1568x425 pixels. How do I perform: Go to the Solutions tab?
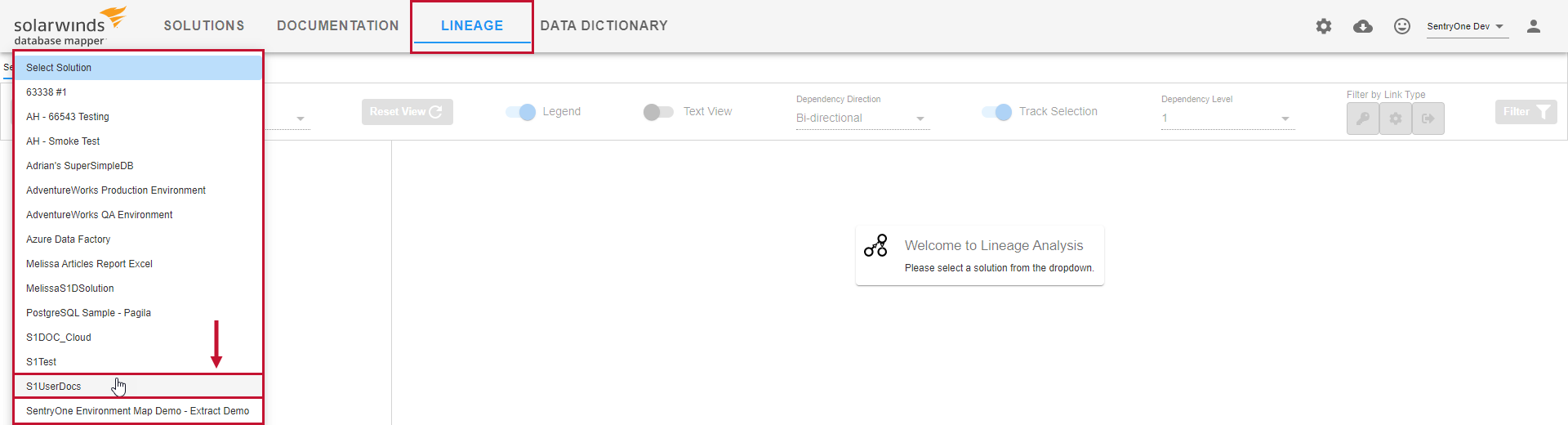[x=204, y=26]
